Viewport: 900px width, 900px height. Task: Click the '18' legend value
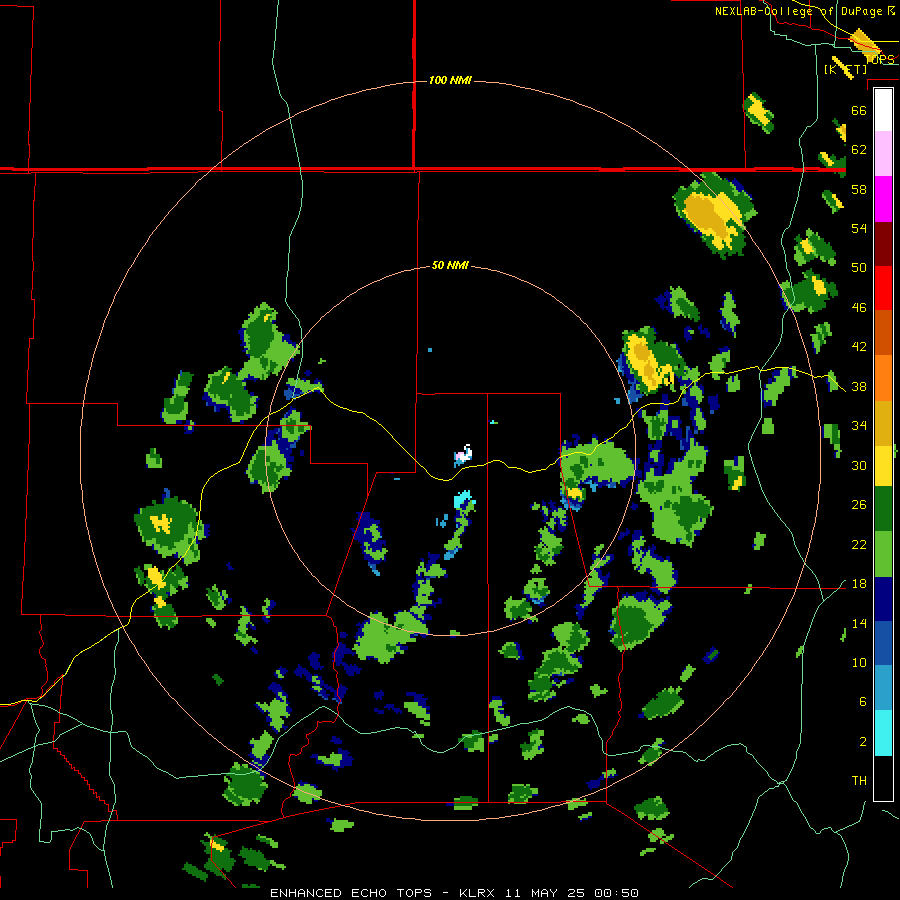click(859, 584)
